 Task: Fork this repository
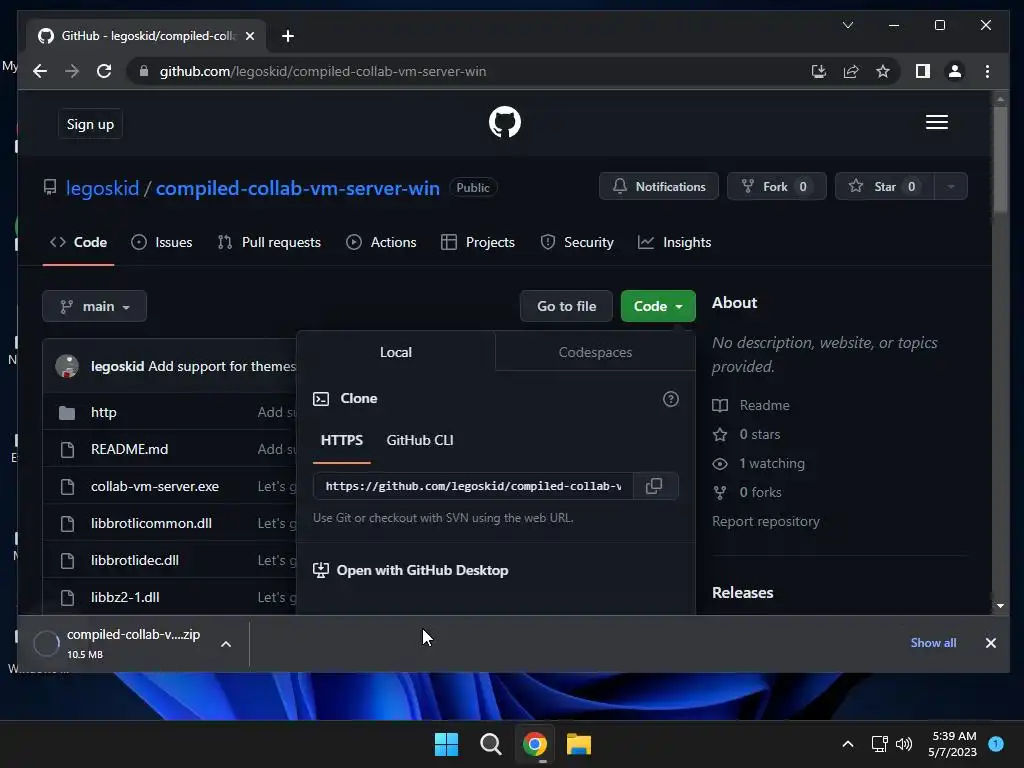tap(776, 187)
